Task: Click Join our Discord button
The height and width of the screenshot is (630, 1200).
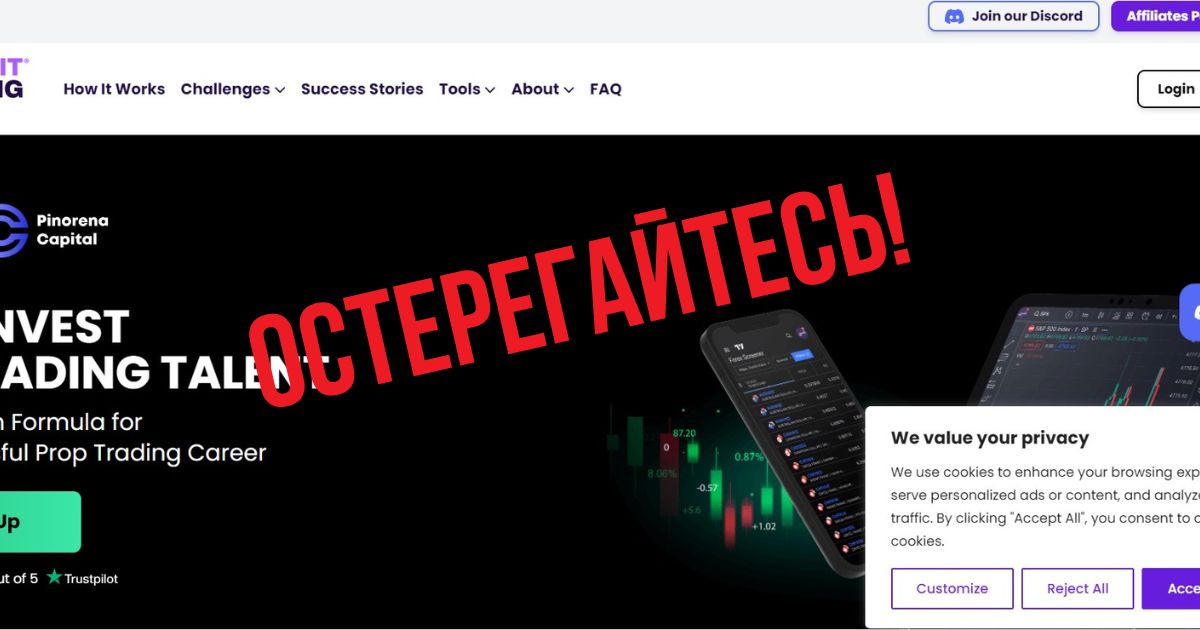Action: pyautogui.click(x=1014, y=16)
